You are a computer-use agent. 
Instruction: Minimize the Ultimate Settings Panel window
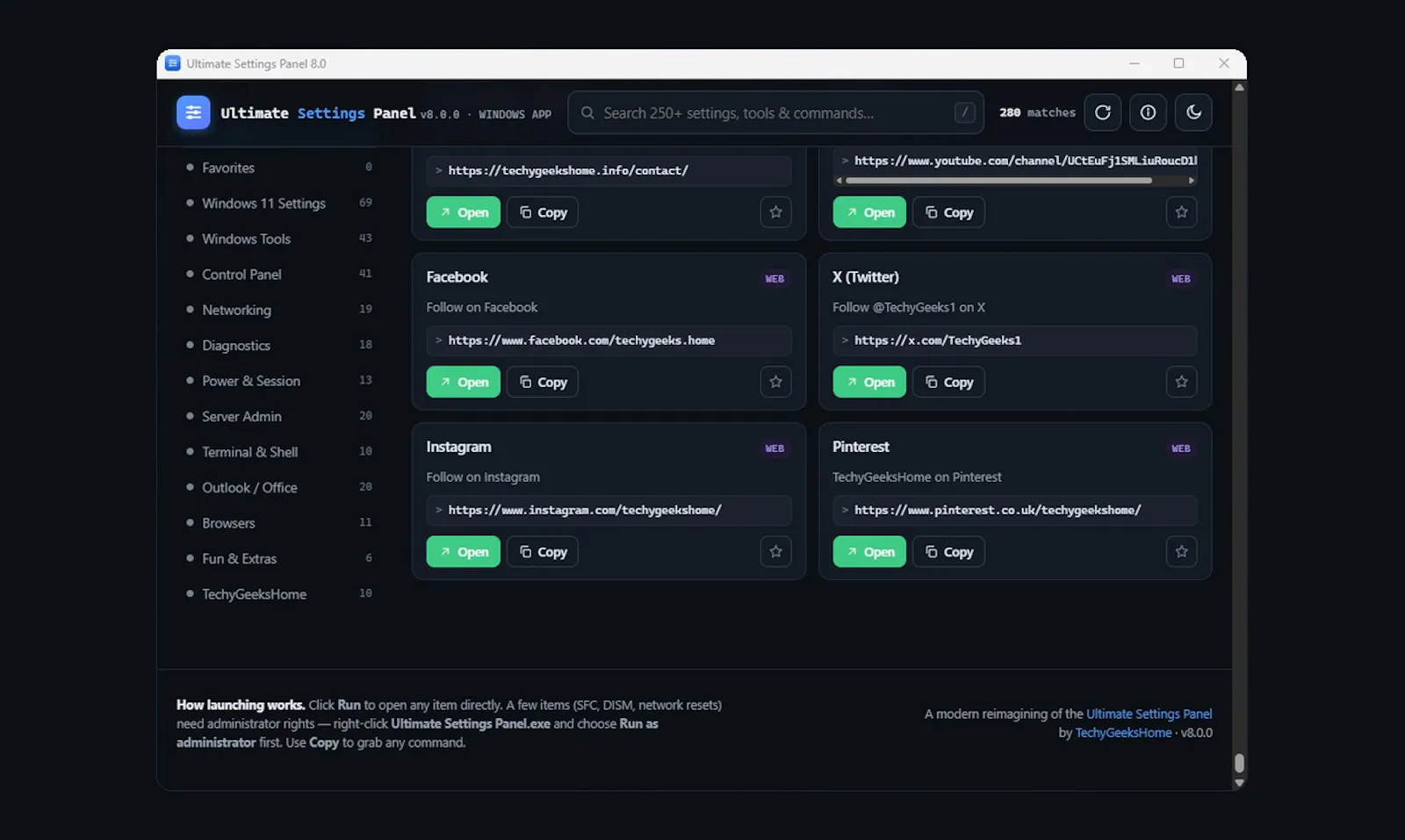point(1134,63)
